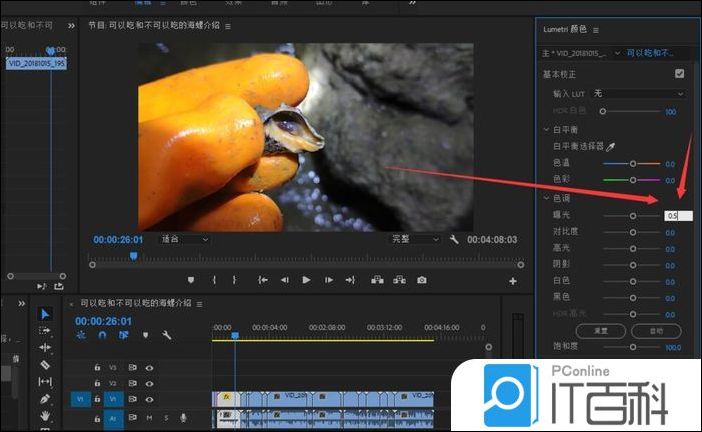Click the contrast slider handle

coord(631,232)
